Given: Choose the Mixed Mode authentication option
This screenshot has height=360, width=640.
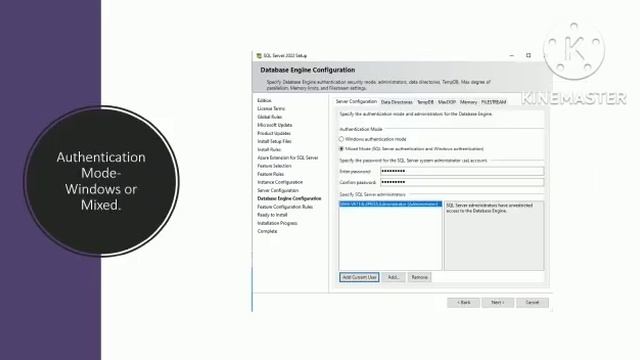Looking at the screenshot, I should coord(341,149).
